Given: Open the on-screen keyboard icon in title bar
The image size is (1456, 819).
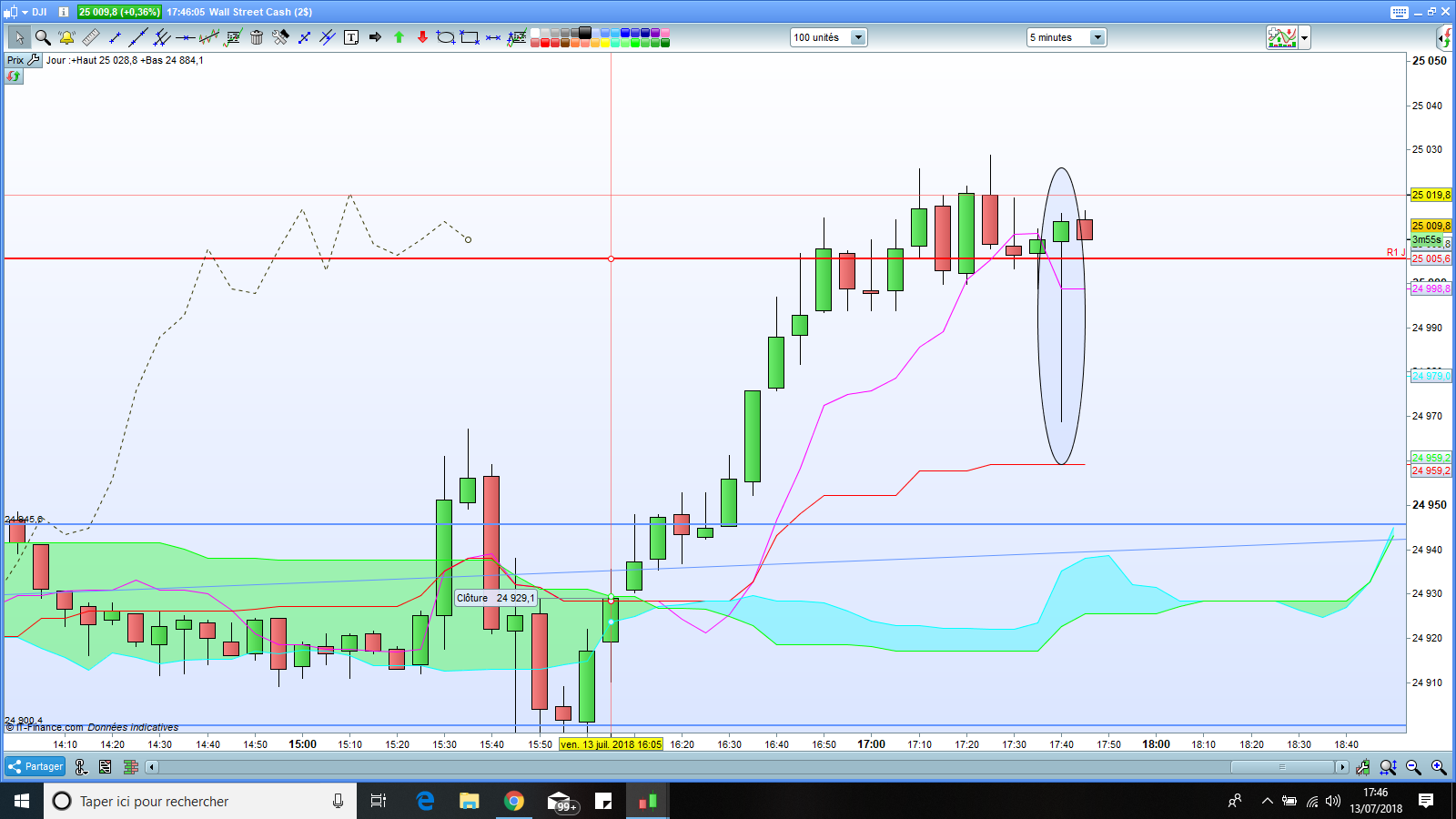Looking at the screenshot, I should point(1400,12).
